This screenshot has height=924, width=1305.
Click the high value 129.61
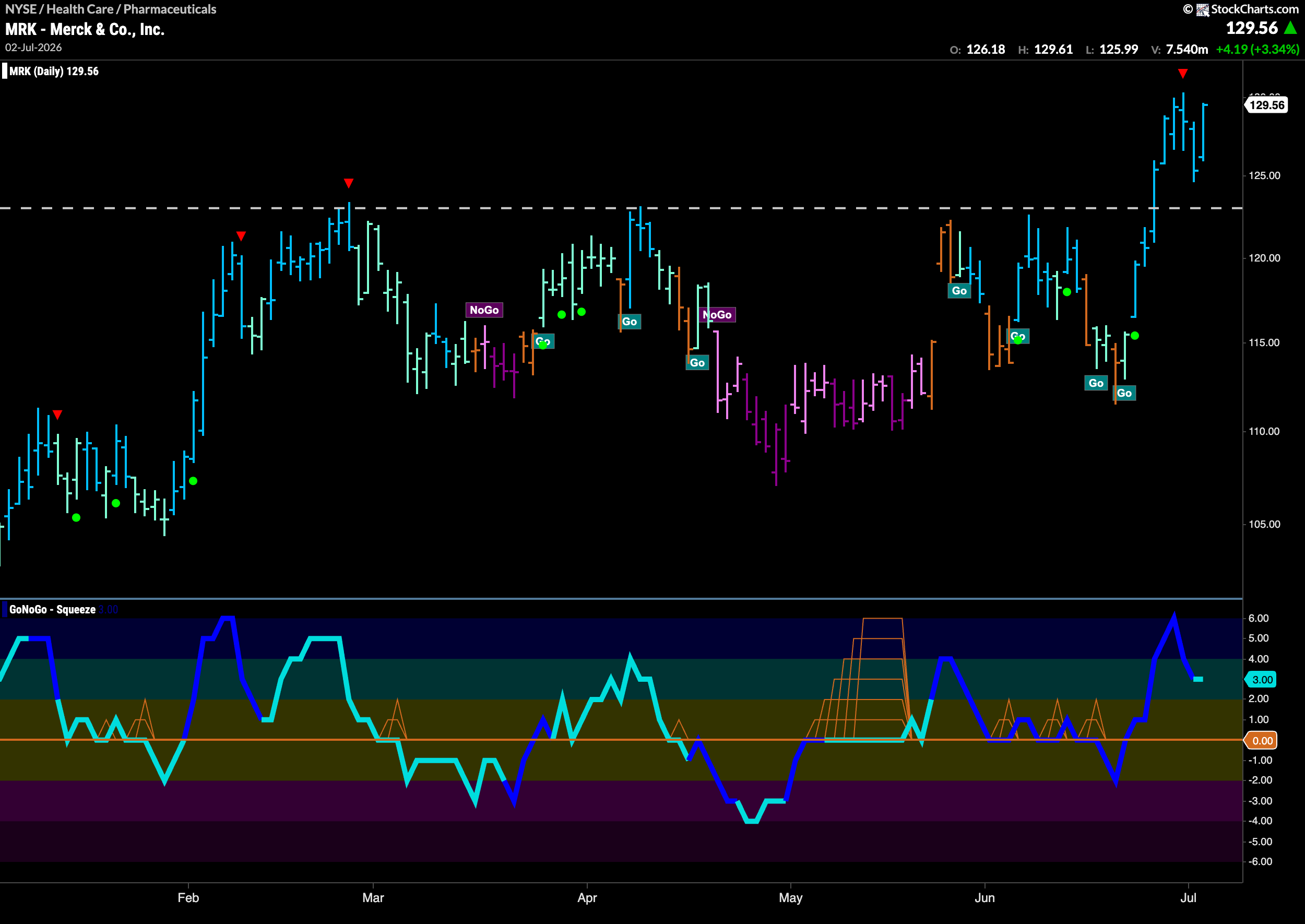click(x=1053, y=50)
